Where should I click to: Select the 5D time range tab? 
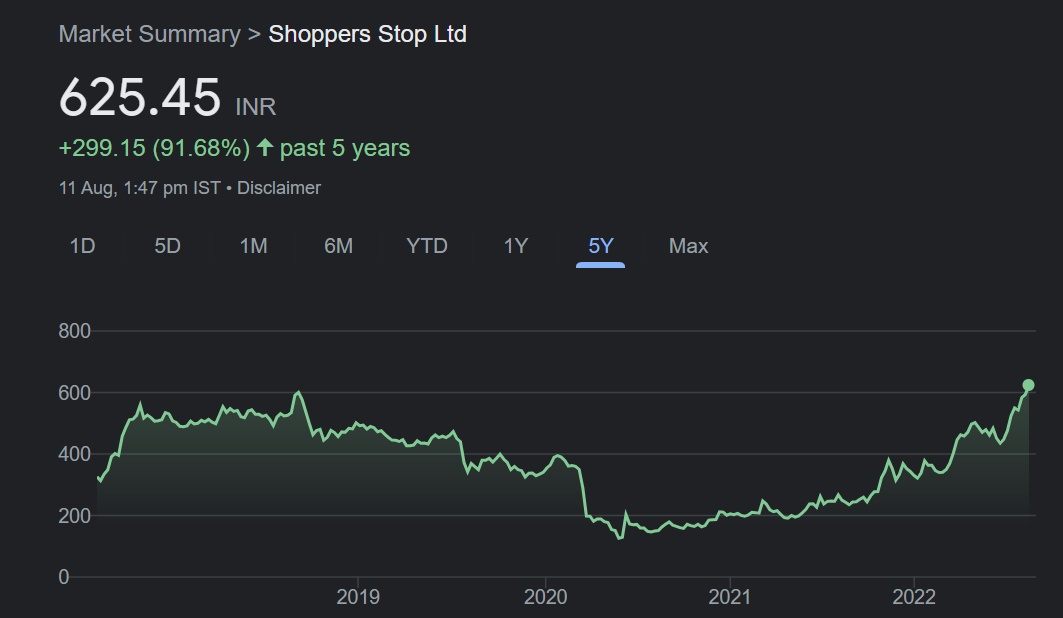167,246
